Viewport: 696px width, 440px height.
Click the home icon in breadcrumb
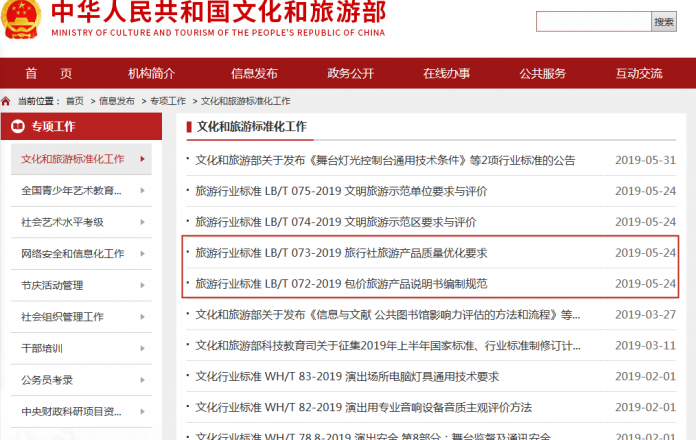click(x=7, y=101)
